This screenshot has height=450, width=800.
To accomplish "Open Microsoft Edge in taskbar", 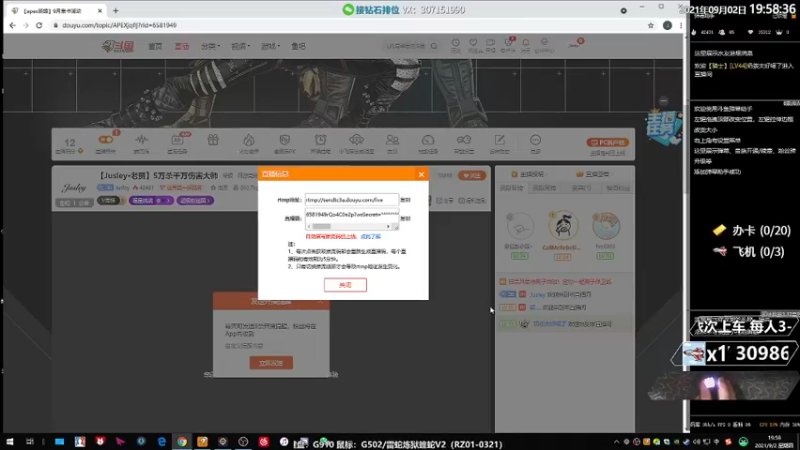I will [161, 442].
